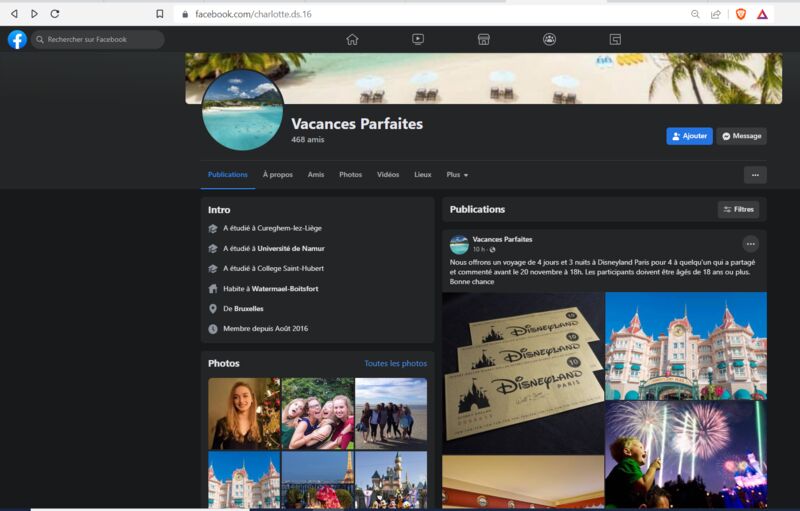Expand the Plus dropdown tab
Screen dimensions: 800x511
(x=457, y=174)
